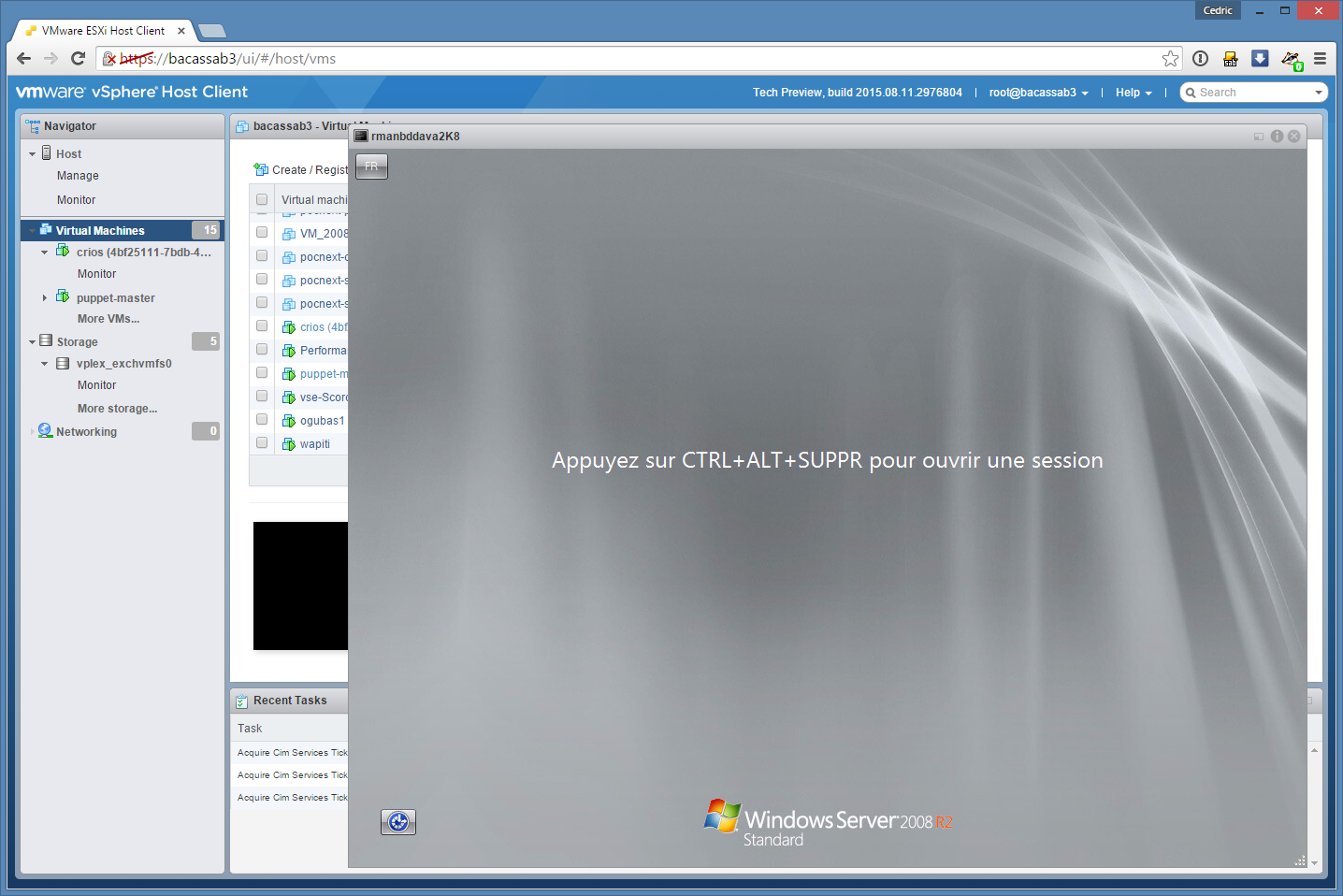Click the console info icon
Image resolution: width=1343 pixels, height=896 pixels.
click(x=1277, y=137)
